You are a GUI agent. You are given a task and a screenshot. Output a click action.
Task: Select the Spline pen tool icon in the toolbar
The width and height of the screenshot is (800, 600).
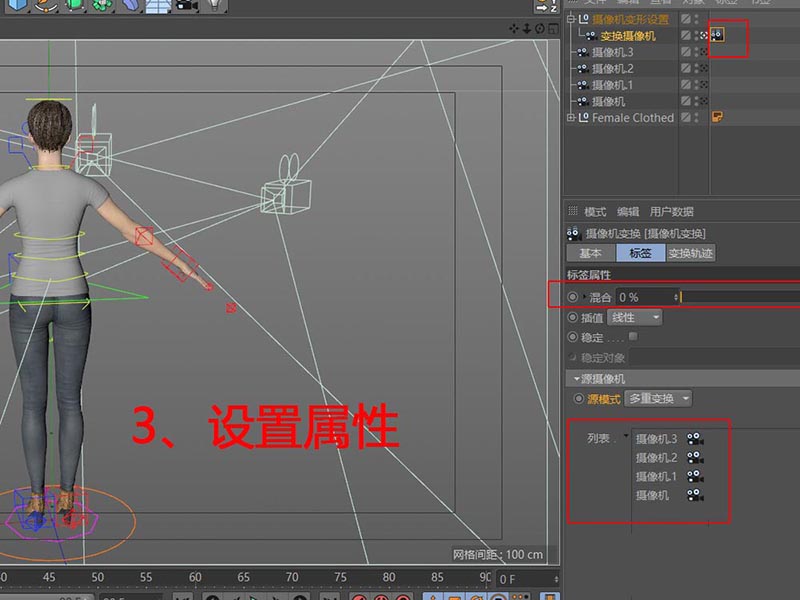pyautogui.click(x=44, y=7)
